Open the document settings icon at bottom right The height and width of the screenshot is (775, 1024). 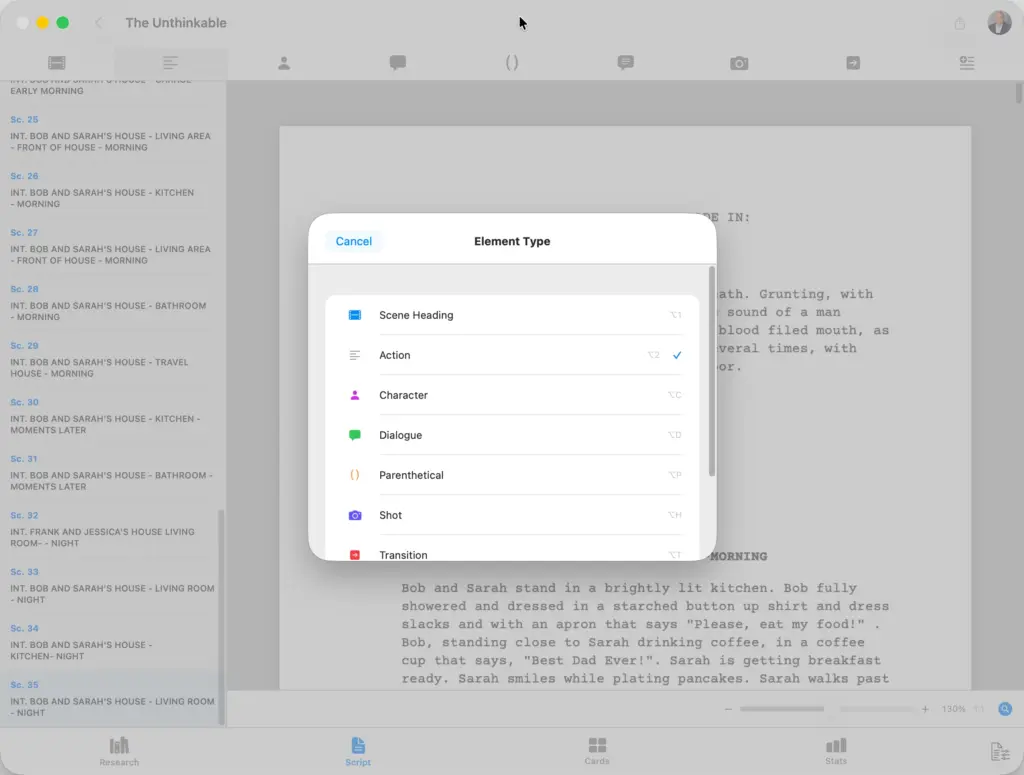point(1000,751)
